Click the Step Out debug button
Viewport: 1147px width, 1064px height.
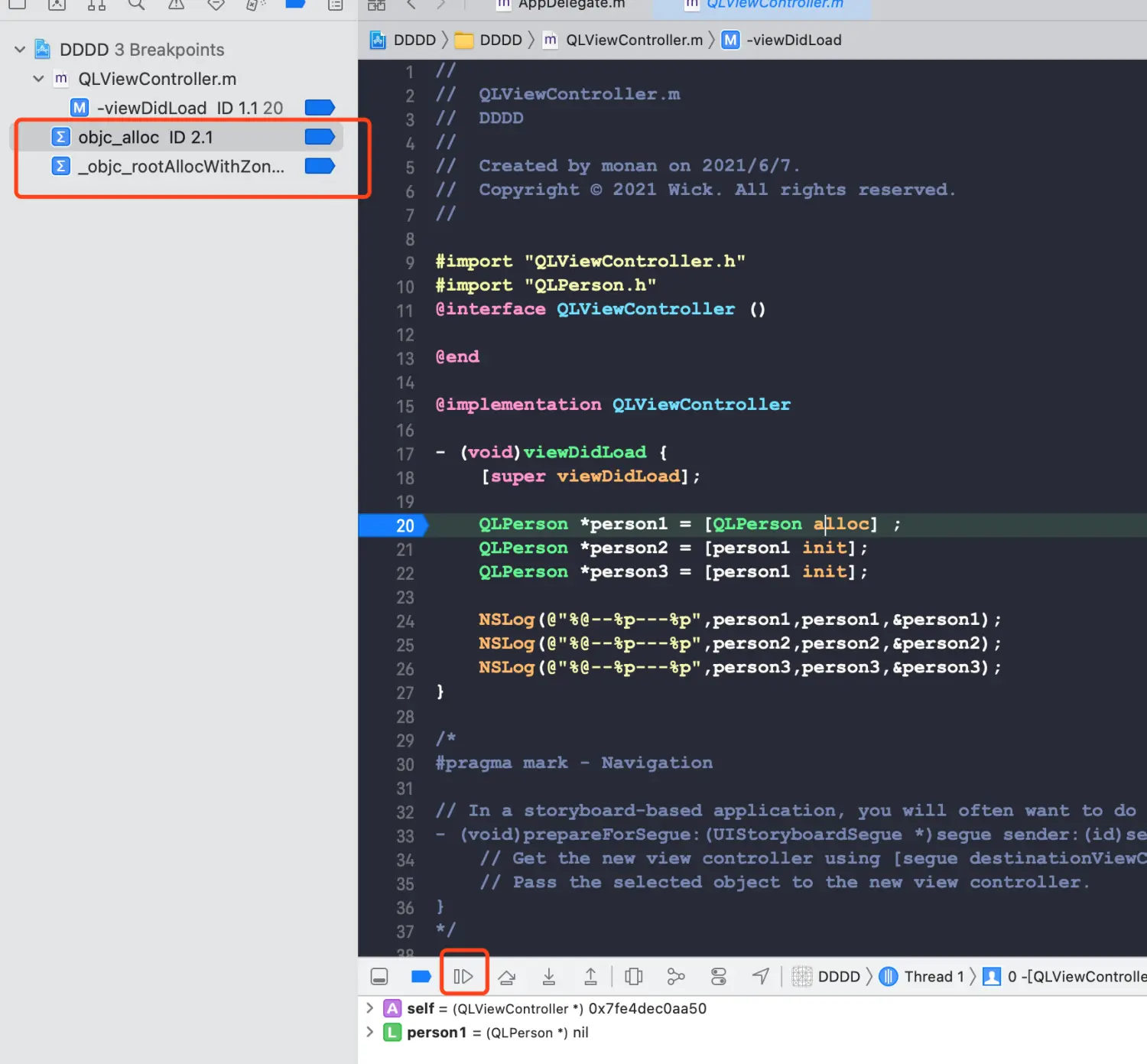(590, 976)
